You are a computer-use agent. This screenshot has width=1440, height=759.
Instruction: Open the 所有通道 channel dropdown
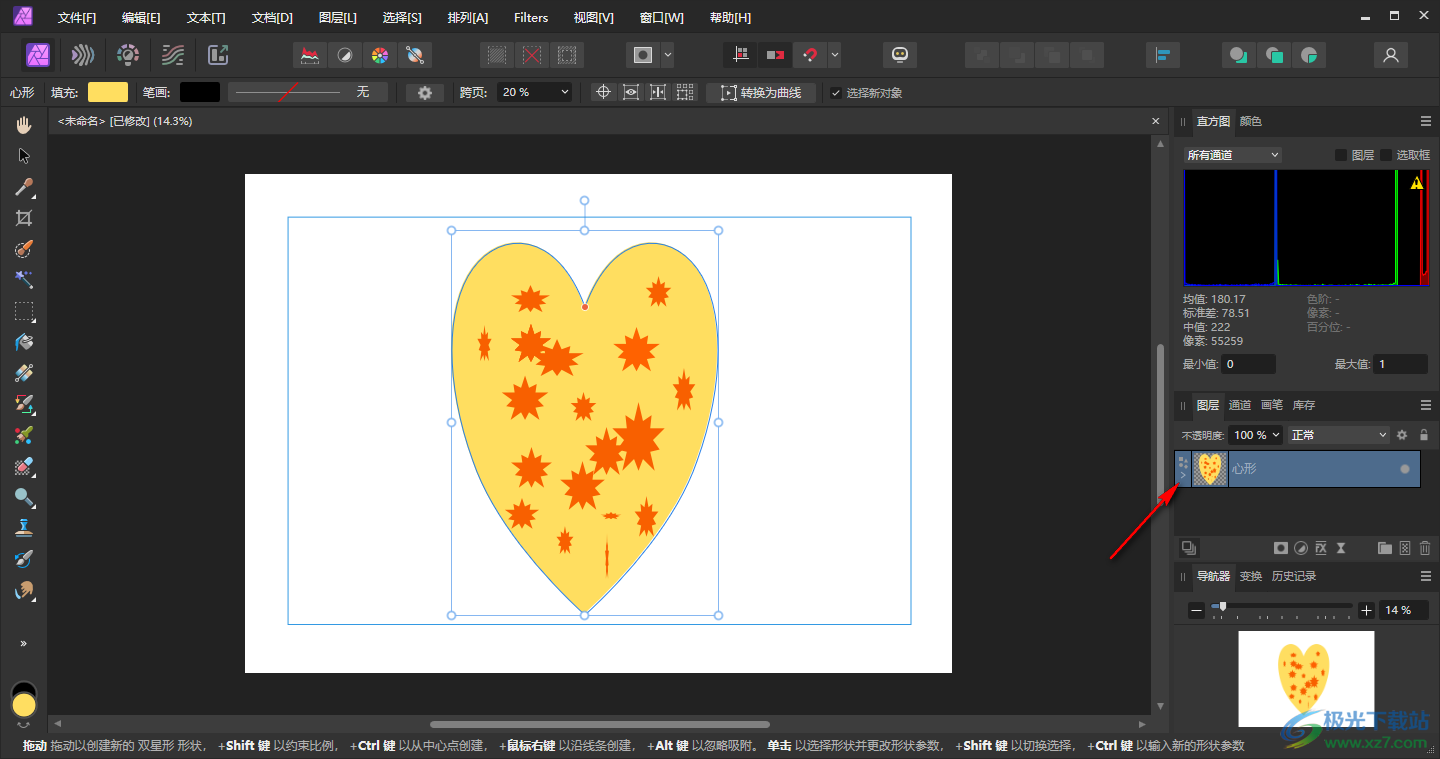pyautogui.click(x=1232, y=155)
